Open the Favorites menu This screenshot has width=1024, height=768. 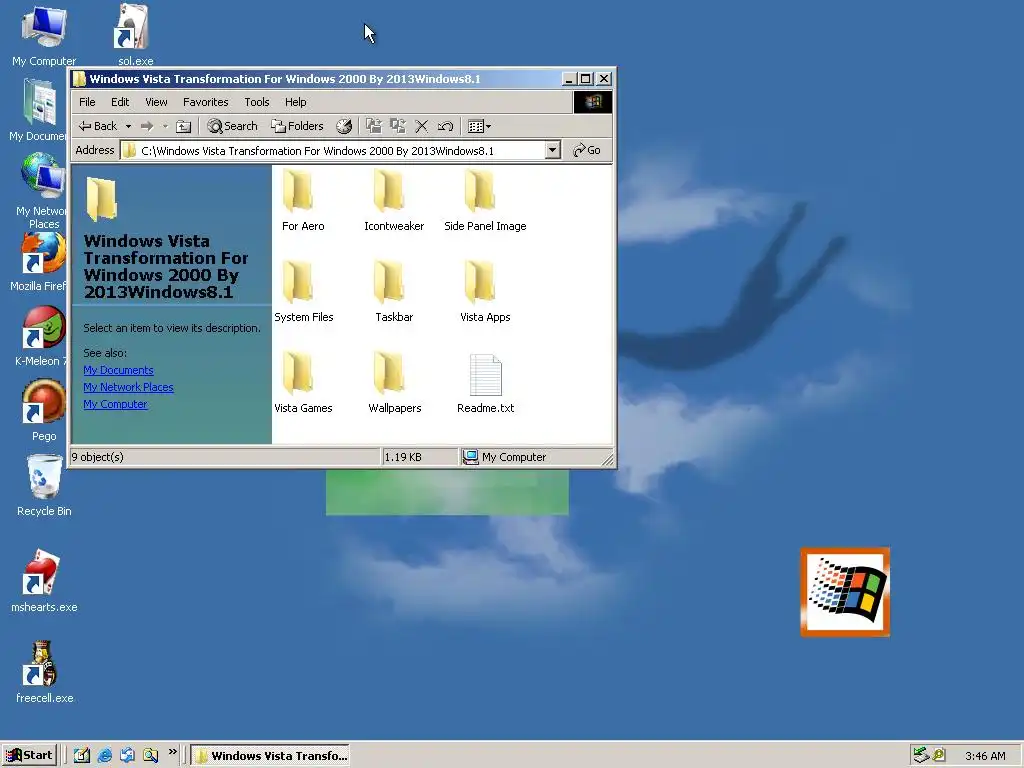(205, 102)
